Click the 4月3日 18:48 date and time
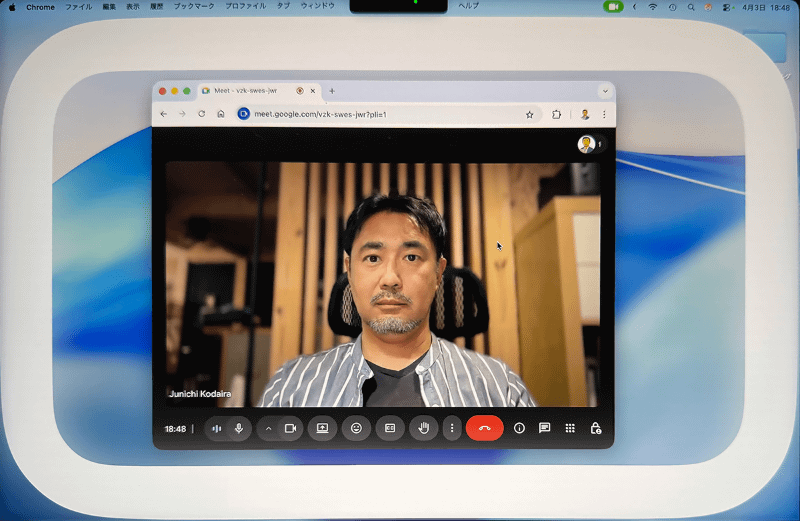Image resolution: width=800 pixels, height=521 pixels. 766,8
